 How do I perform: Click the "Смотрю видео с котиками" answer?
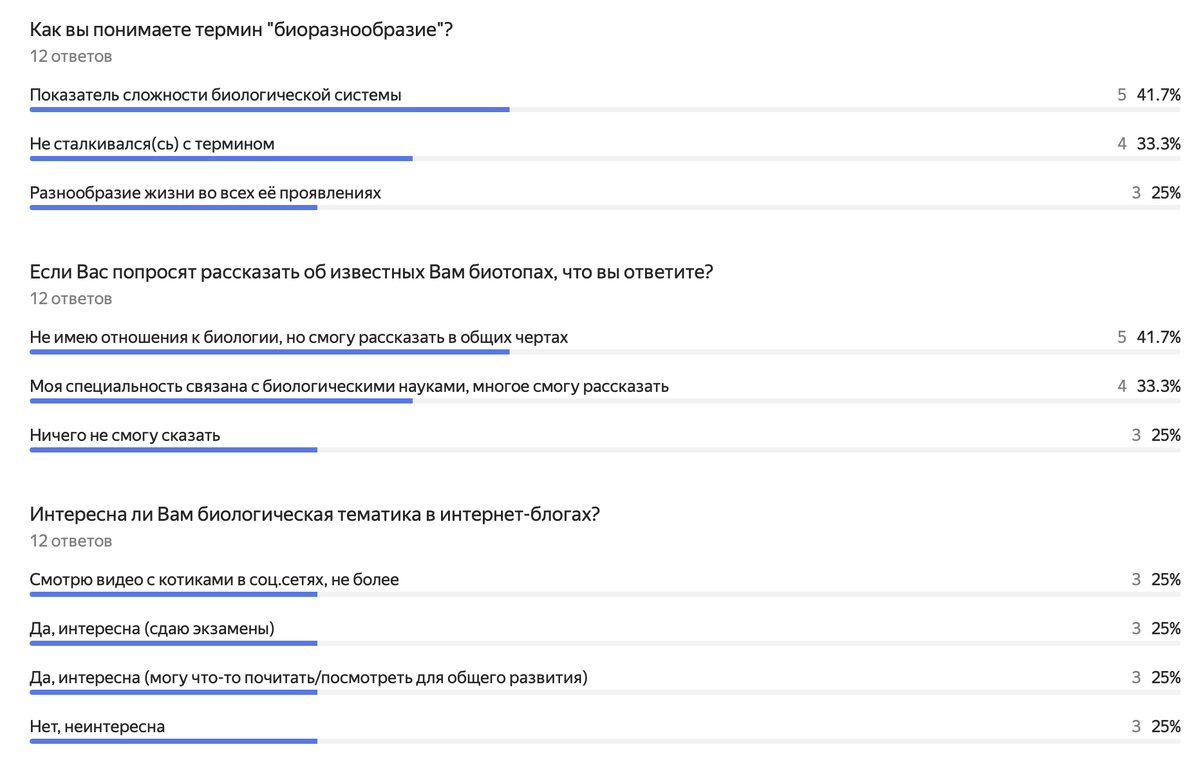(x=214, y=579)
